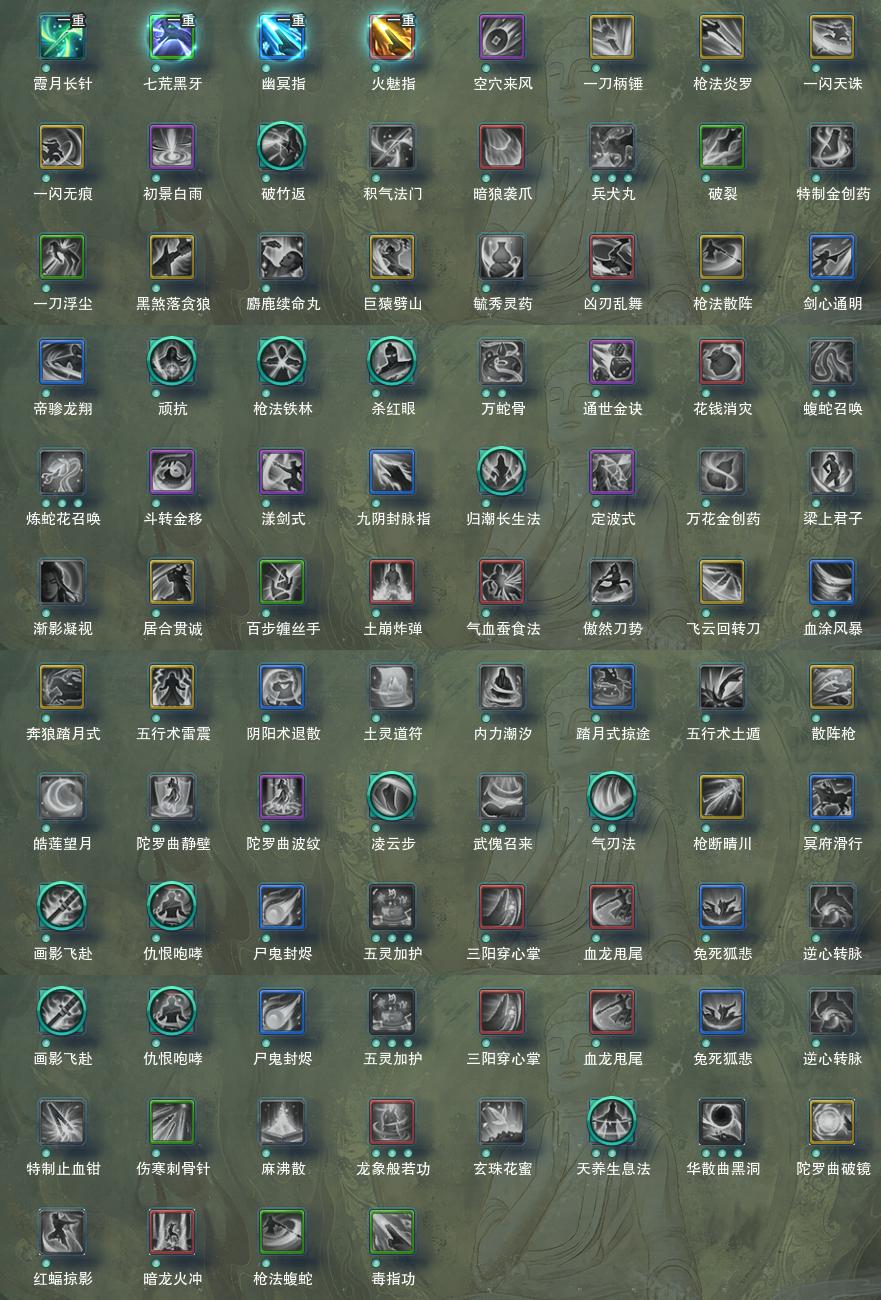Select the blue-framed 剑心通明 skill
The height and width of the screenshot is (1300, 881).
pyautogui.click(x=832, y=257)
